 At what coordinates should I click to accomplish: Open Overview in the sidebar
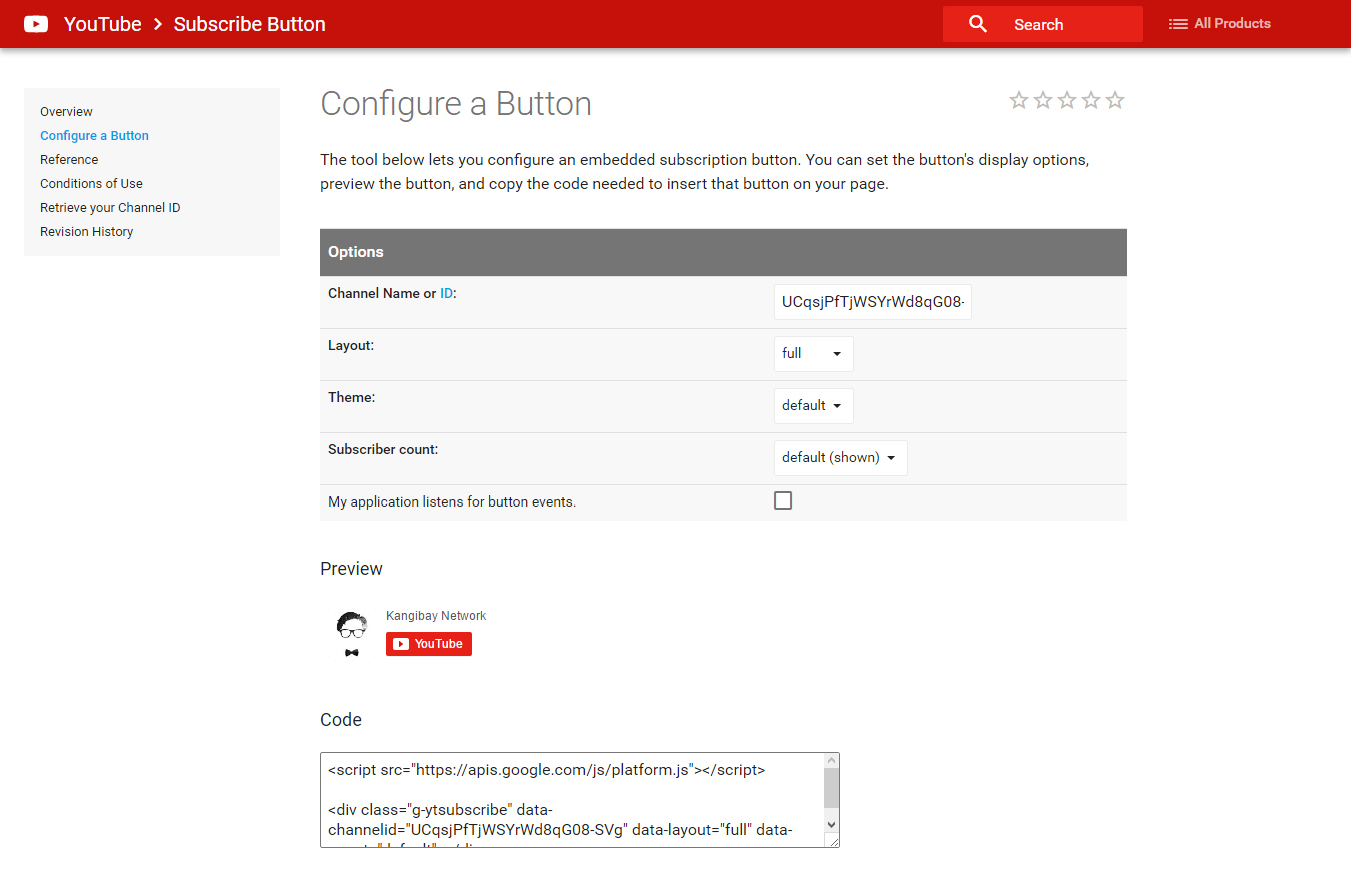[x=66, y=112]
